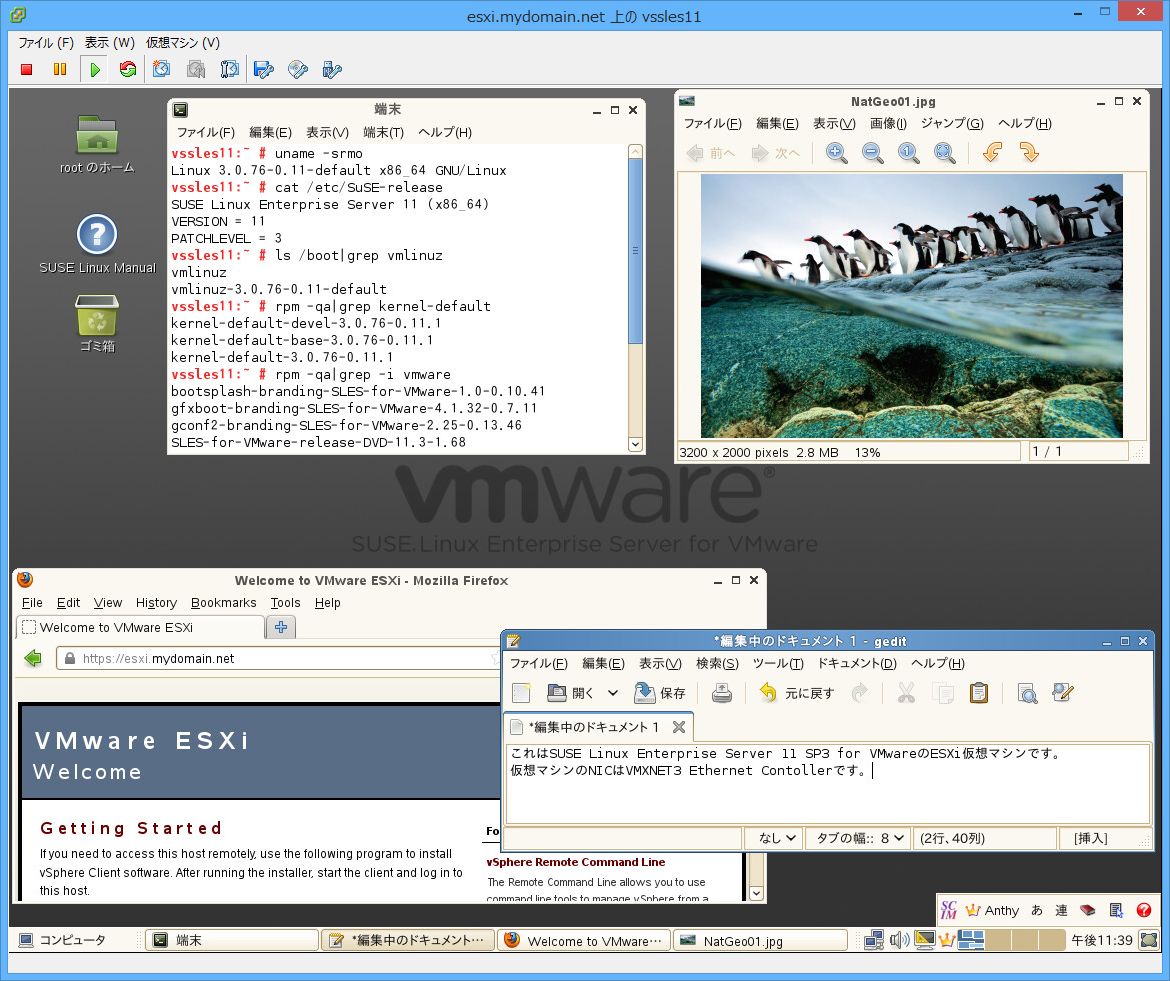Screen dimensions: 1170x981
Task: Switch to NatGeo01.jpg from the taskbar
Action: (x=760, y=940)
